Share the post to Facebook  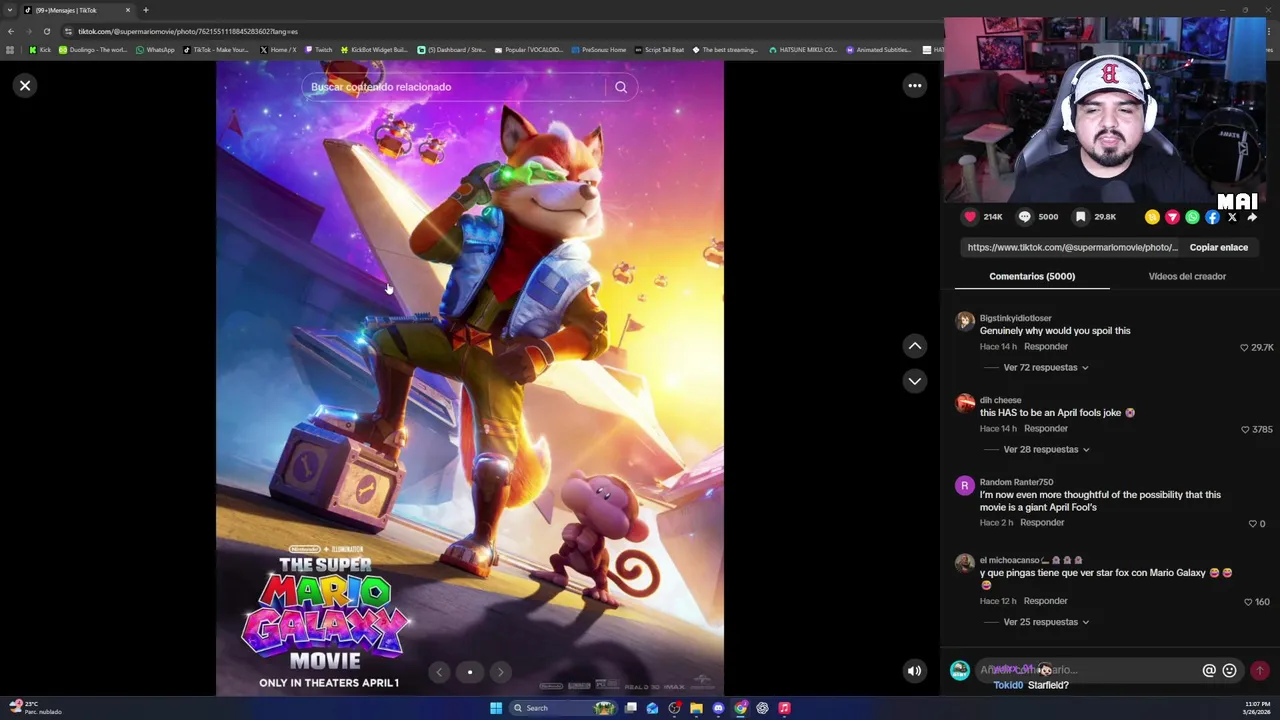pos(1212,217)
